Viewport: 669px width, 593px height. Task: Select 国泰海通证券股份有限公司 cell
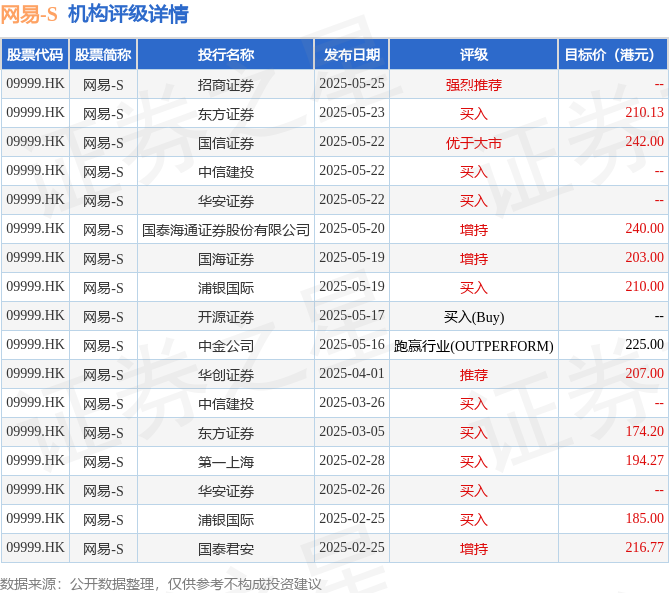[x=226, y=230]
